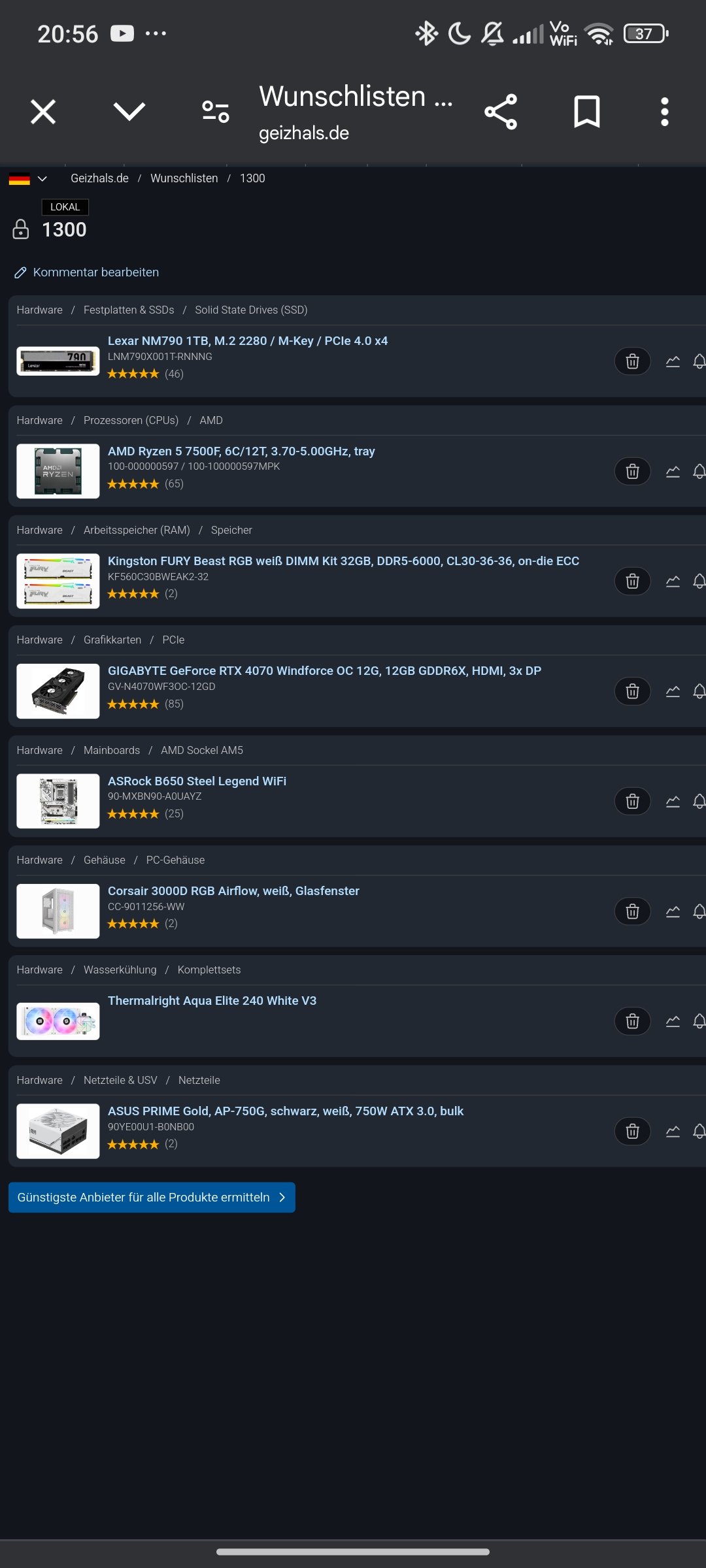This screenshot has height=1568, width=706.
Task: Open the GIGABYTE RTX 4070 product thumbnail
Action: (58, 691)
